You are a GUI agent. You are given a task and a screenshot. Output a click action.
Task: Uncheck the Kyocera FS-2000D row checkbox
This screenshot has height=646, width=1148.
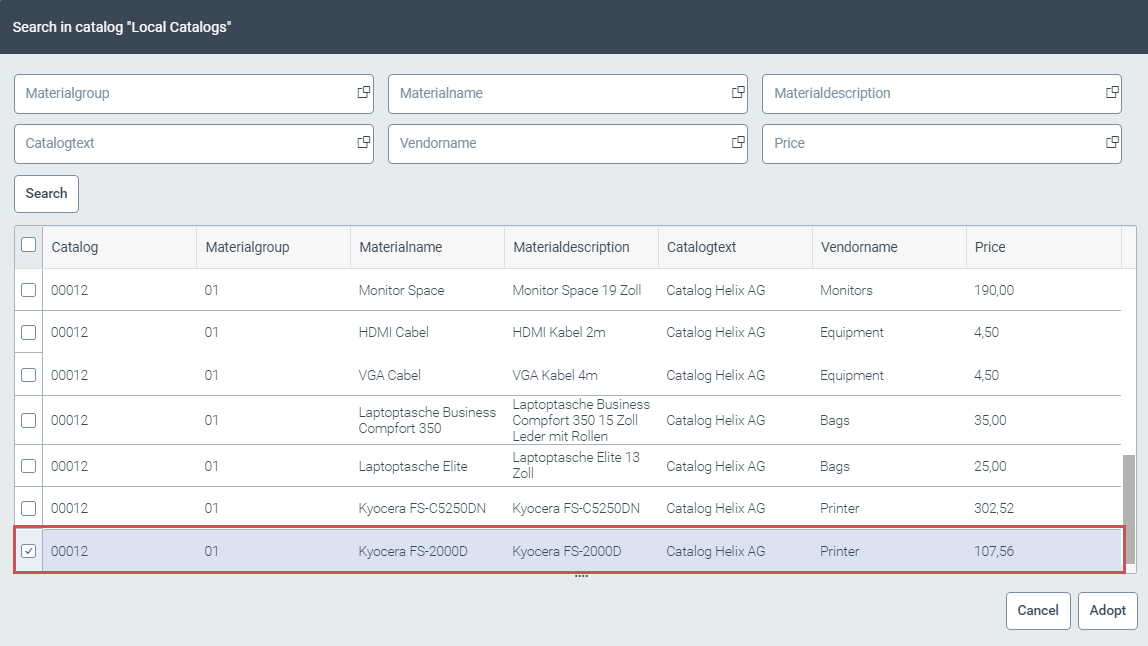coord(29,551)
